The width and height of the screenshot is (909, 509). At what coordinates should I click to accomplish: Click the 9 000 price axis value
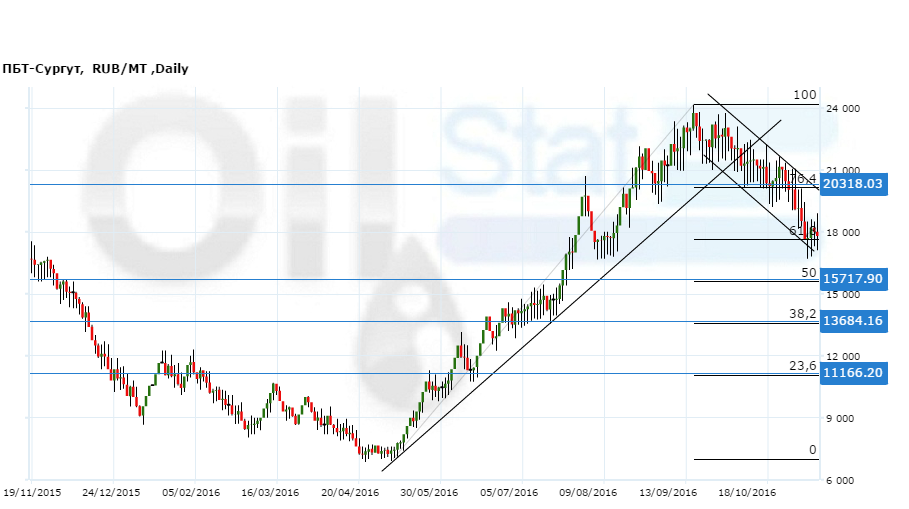click(x=846, y=419)
